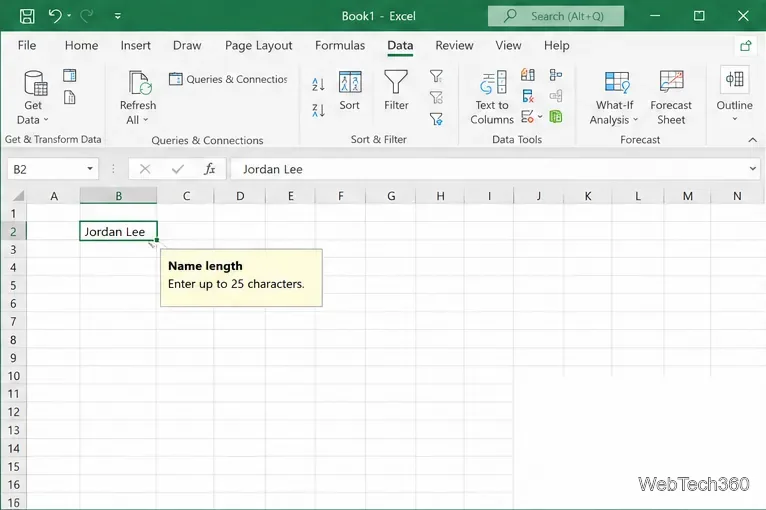Image resolution: width=766 pixels, height=510 pixels.
Task: Open Get Data menu
Action: 33,97
